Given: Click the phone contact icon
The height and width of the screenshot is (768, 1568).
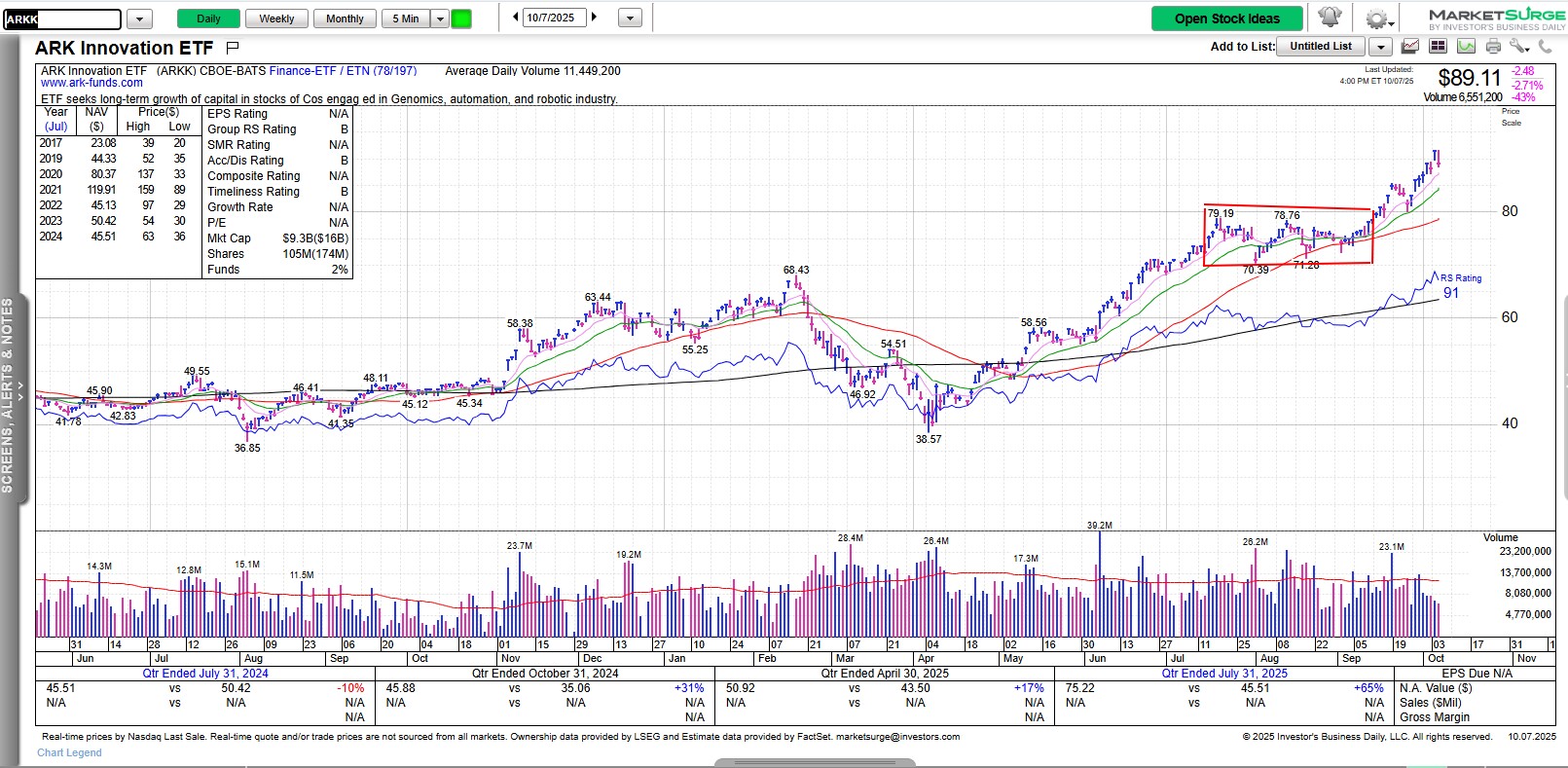Looking at the screenshot, I should click(x=1547, y=47).
